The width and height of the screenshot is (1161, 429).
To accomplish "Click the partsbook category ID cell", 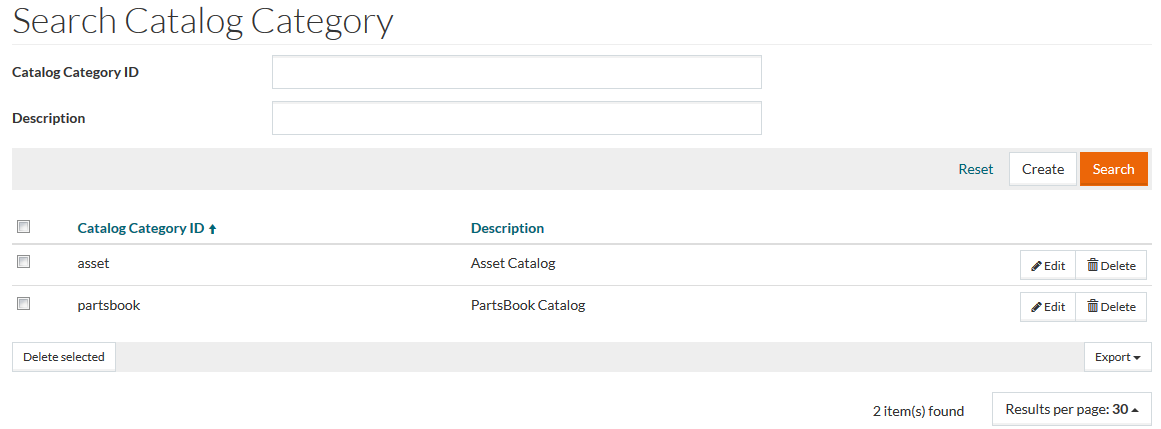I will tap(108, 306).
